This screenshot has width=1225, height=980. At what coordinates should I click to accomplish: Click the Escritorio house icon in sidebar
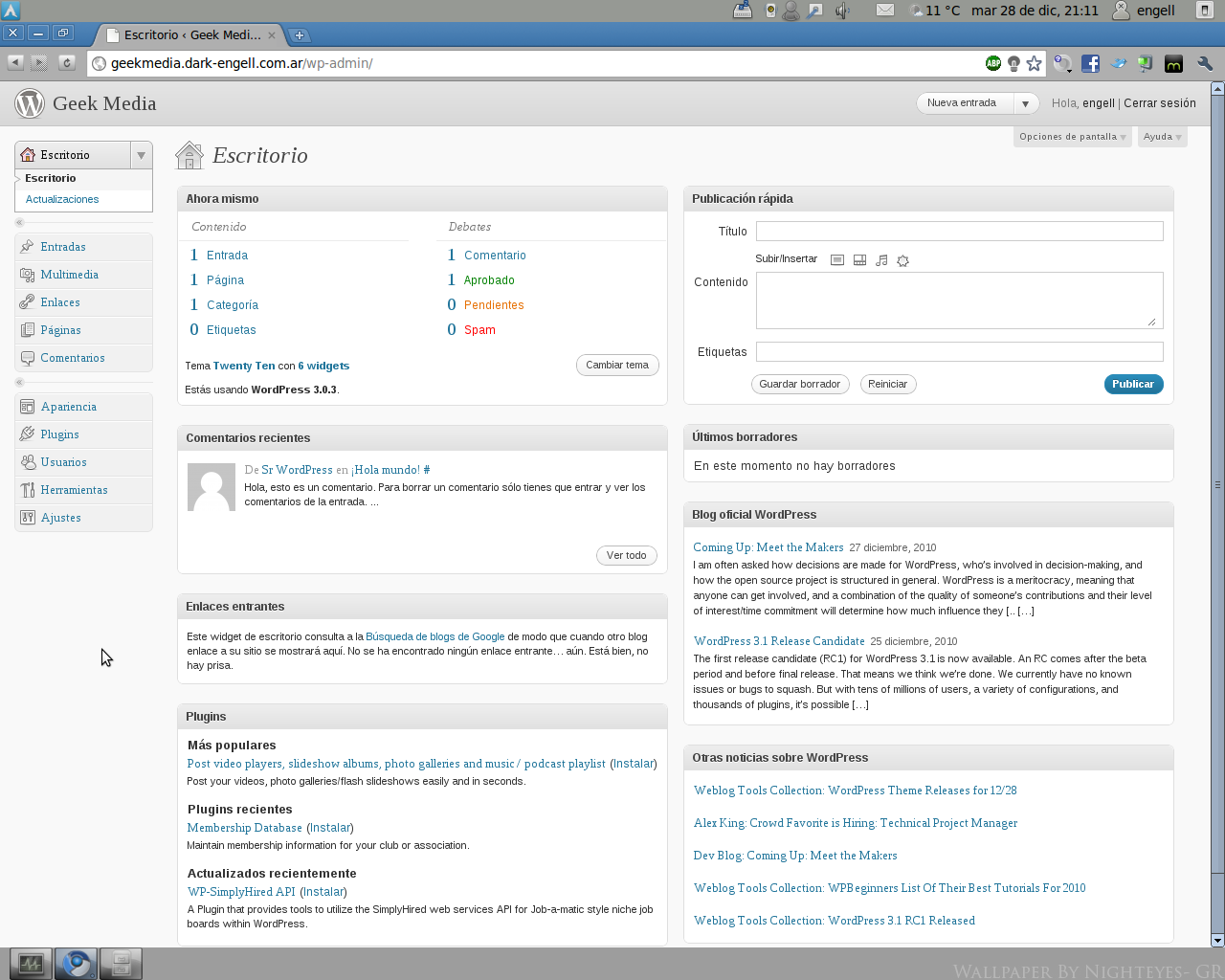click(x=28, y=155)
